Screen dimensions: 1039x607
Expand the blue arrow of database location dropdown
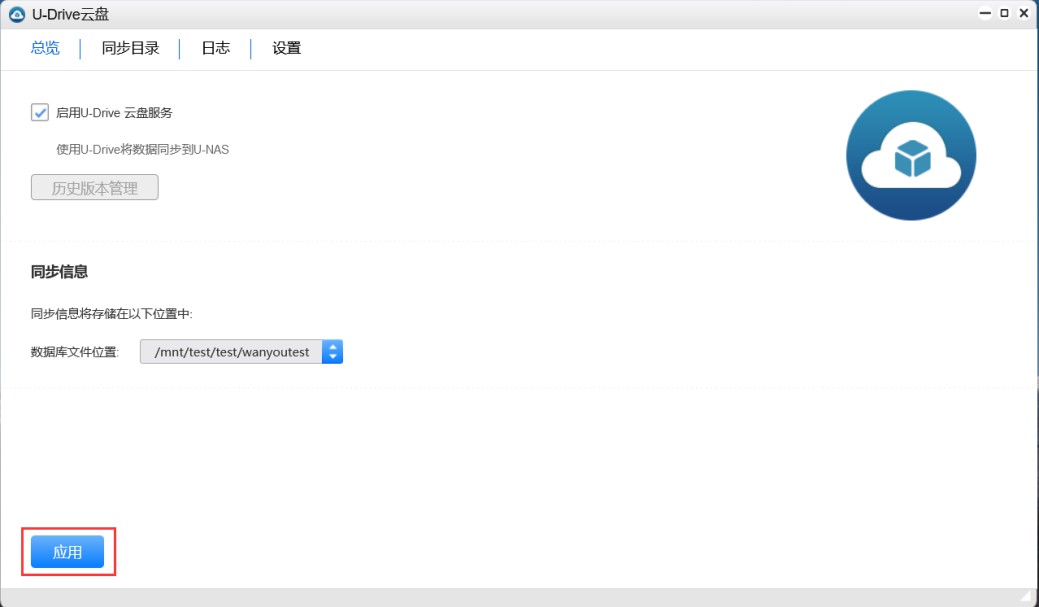(333, 352)
